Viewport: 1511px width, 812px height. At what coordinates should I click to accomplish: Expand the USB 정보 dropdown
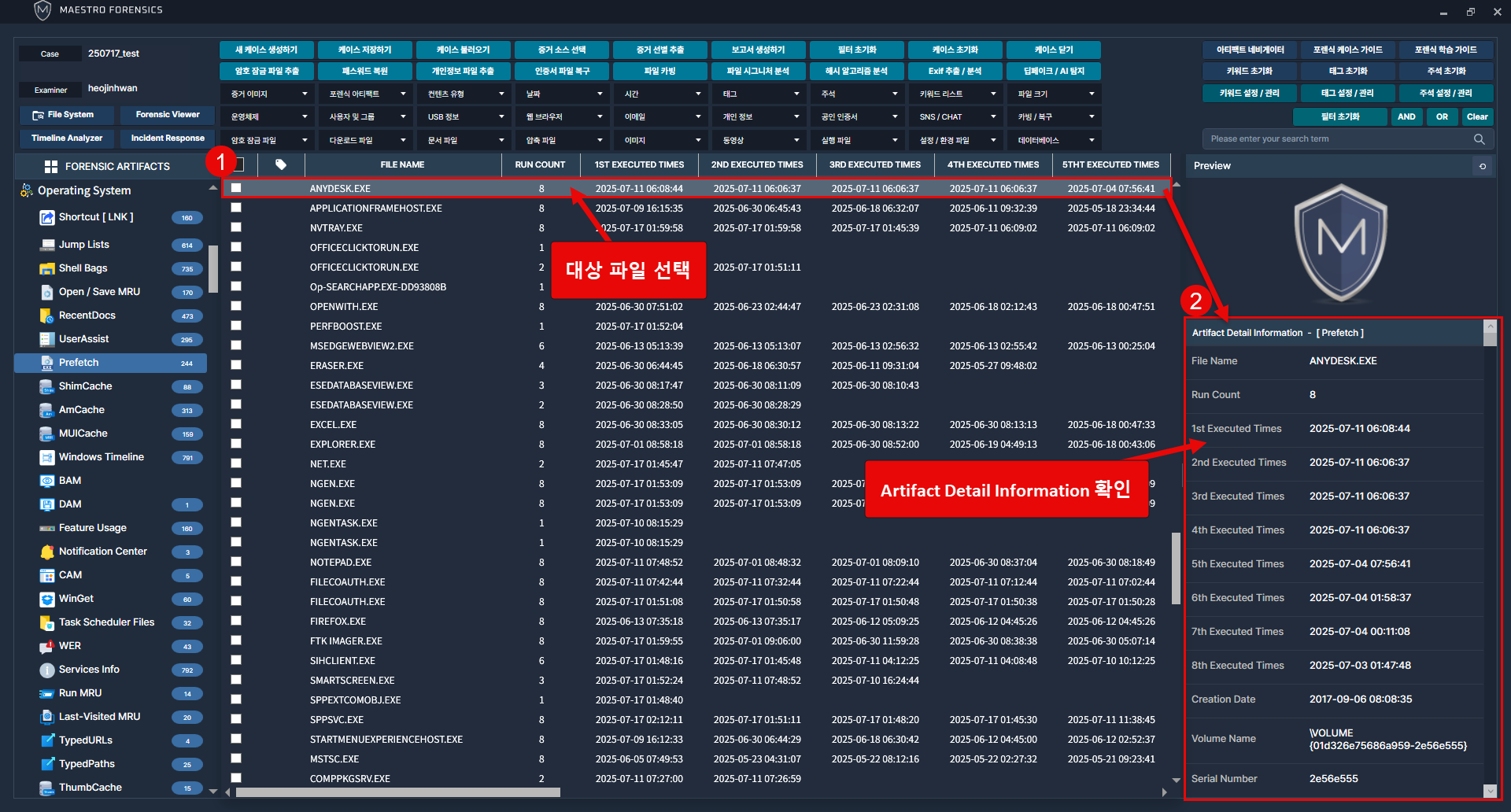464,117
